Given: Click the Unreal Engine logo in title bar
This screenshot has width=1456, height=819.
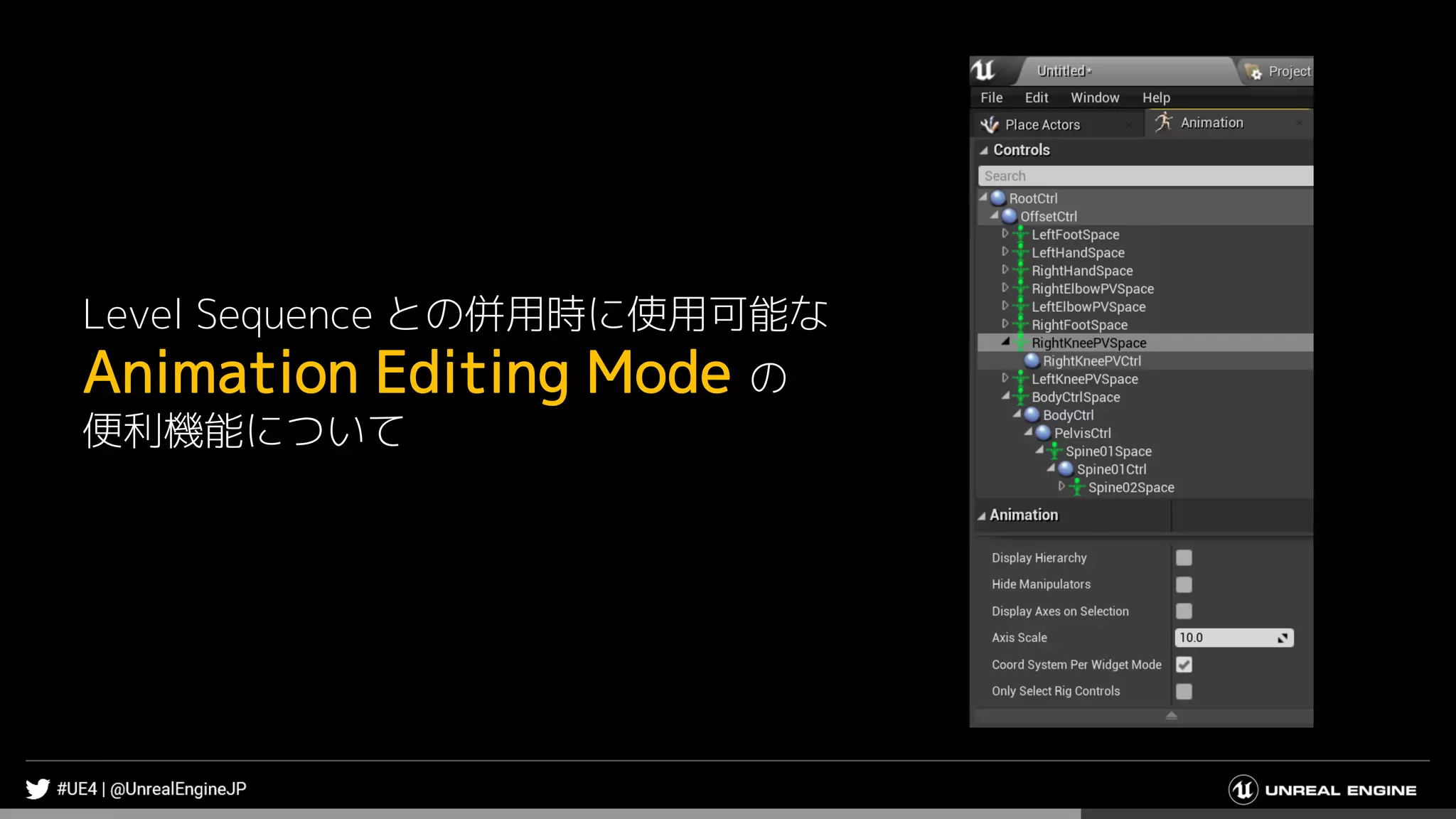Looking at the screenshot, I should (985, 70).
